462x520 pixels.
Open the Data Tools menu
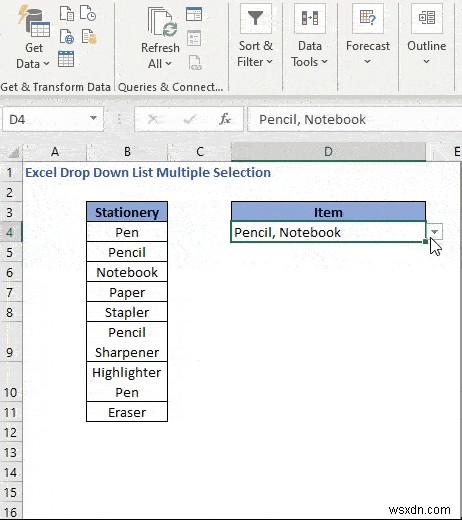tap(310, 37)
